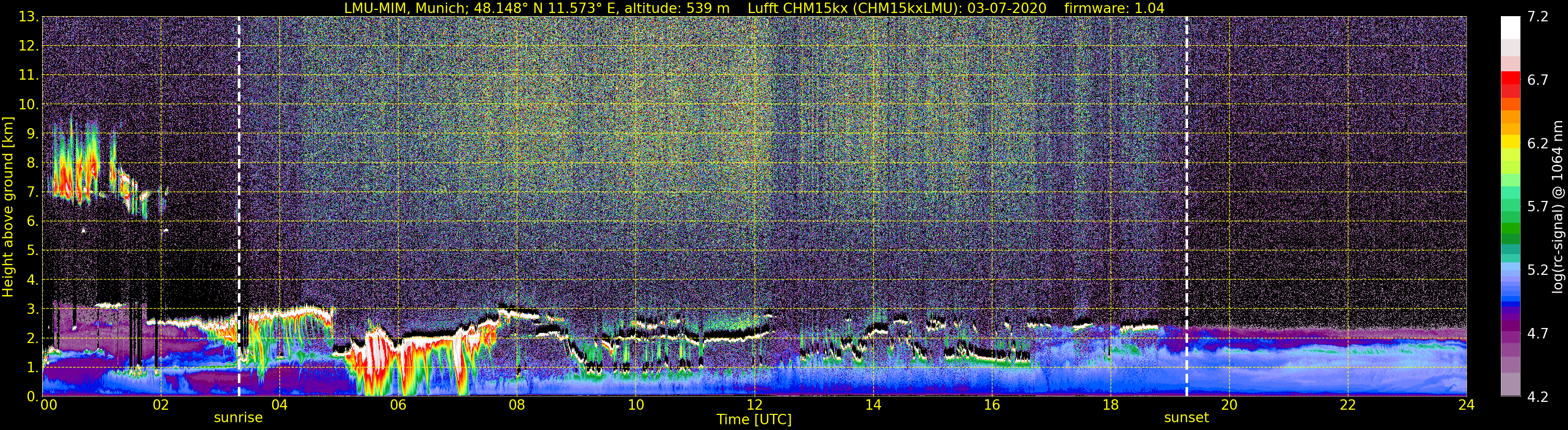Click the height axis tick label "7."
Screen dimensions: 1568x430
point(32,193)
